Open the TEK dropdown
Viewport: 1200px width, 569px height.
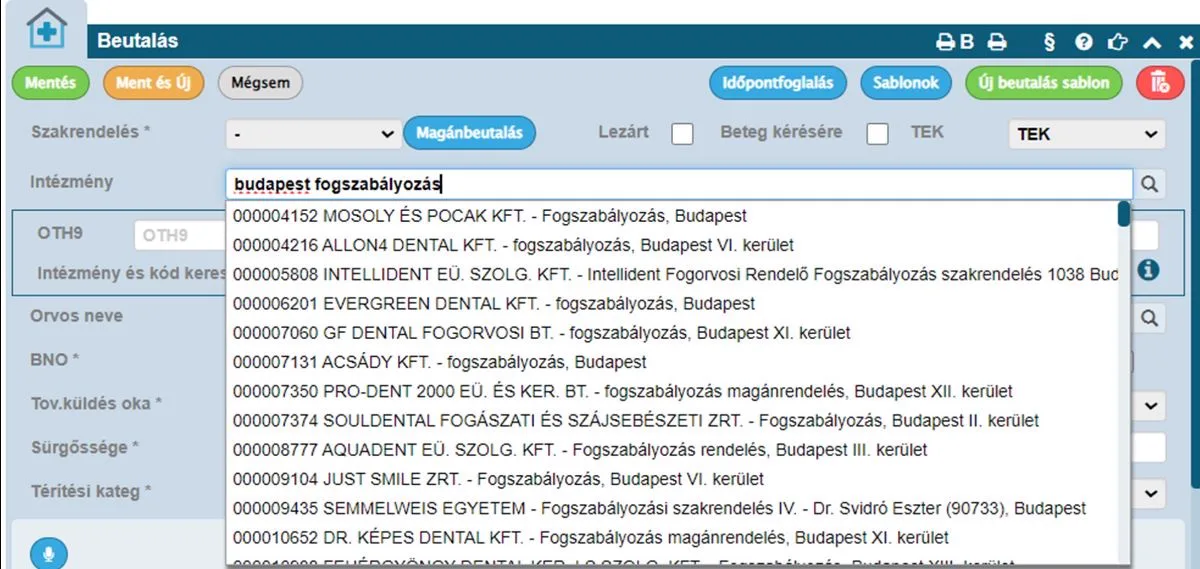[1086, 133]
